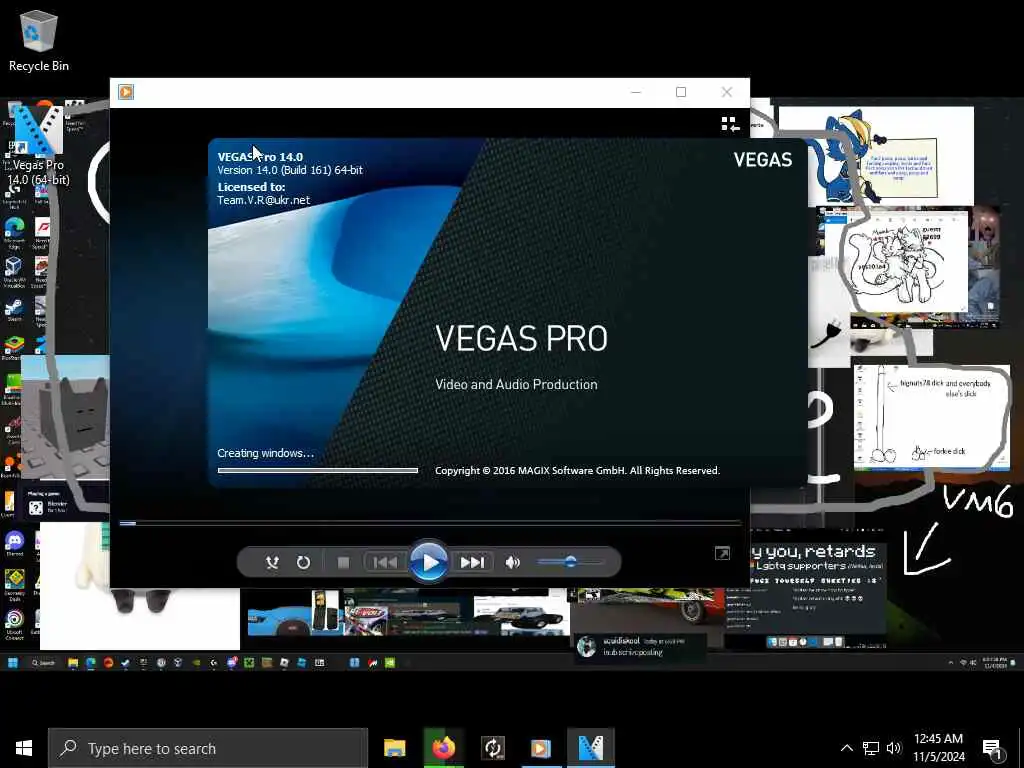Open the clock showing 12:45 AM
This screenshot has height=768, width=1024.
[x=938, y=748]
